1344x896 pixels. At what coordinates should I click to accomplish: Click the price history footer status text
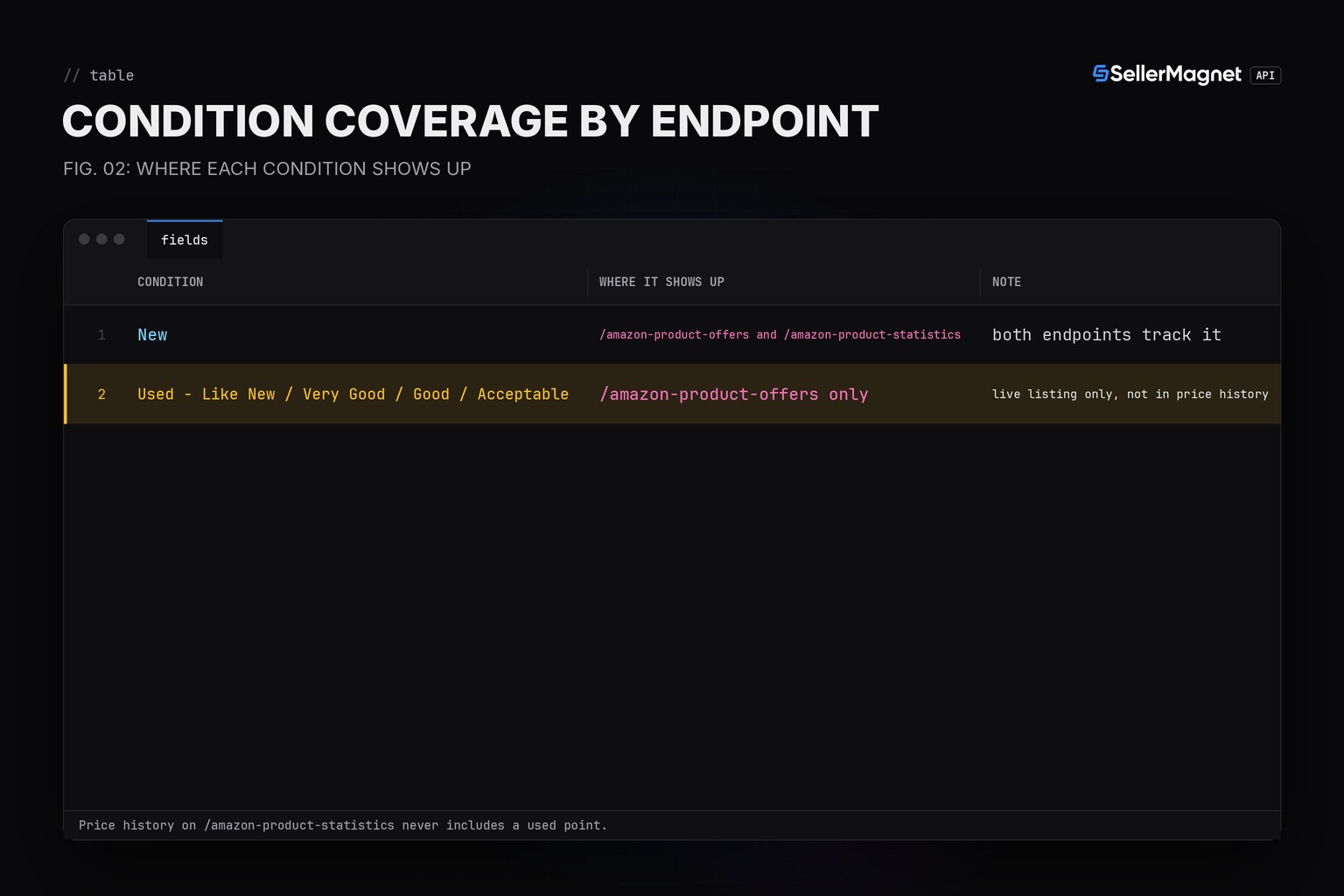point(342,825)
